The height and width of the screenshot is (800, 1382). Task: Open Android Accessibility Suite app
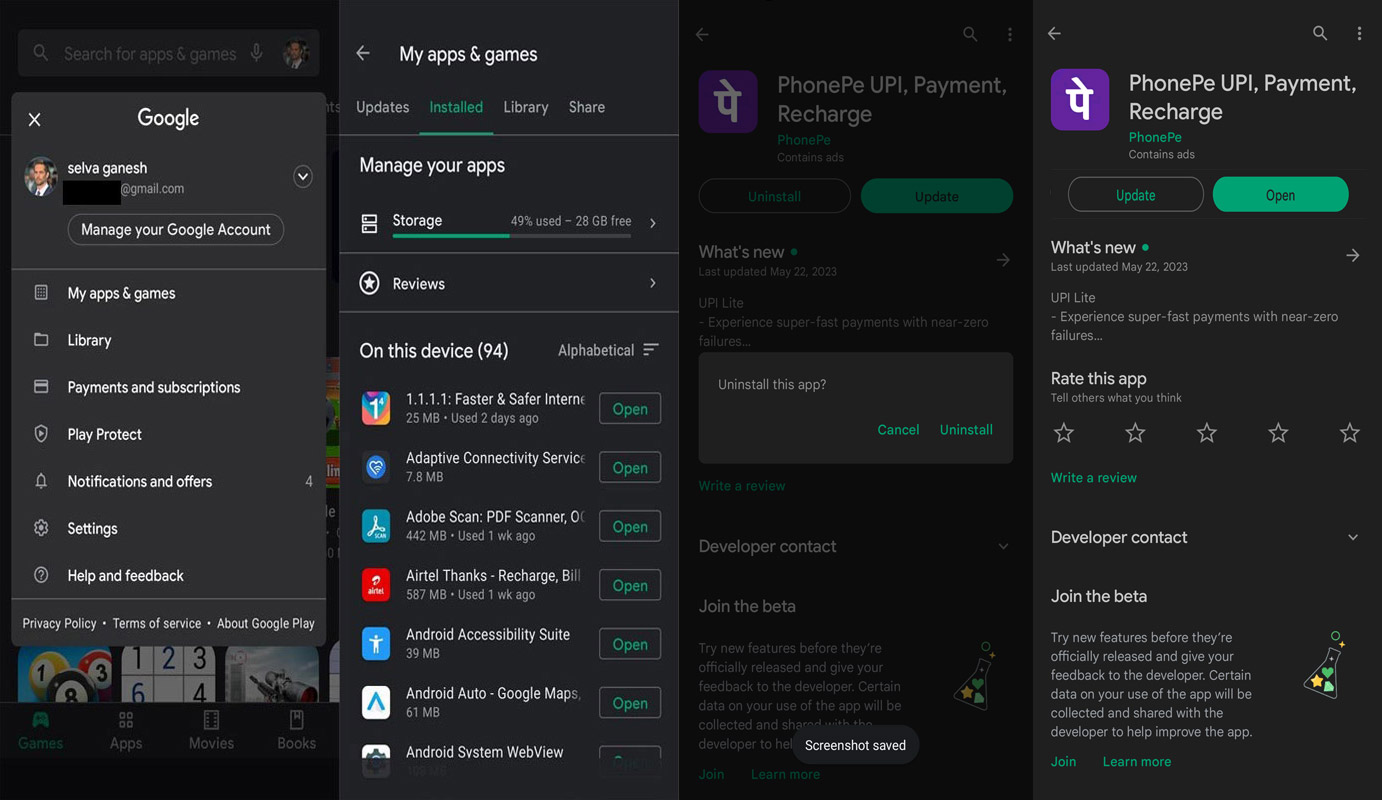(x=630, y=645)
